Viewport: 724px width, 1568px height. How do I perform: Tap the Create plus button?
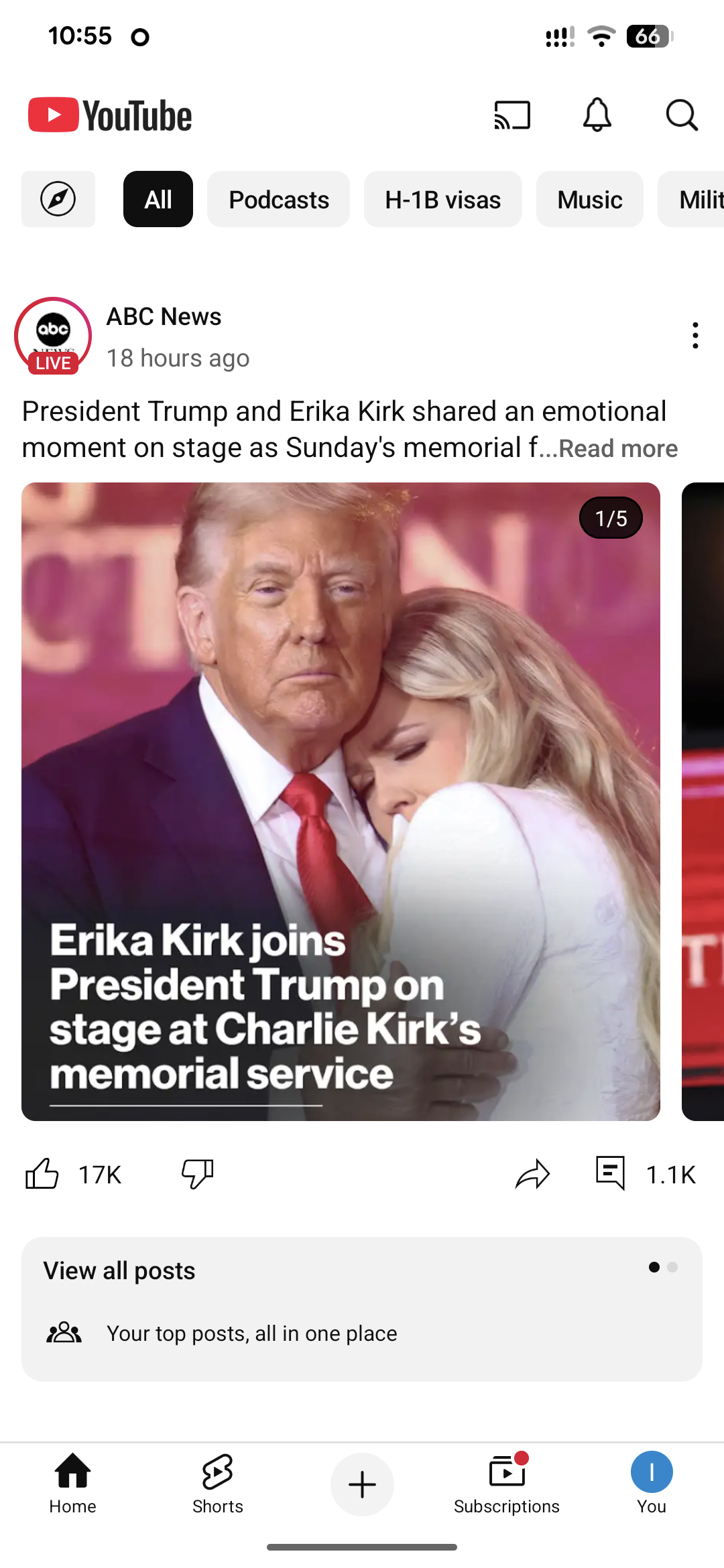362,1484
